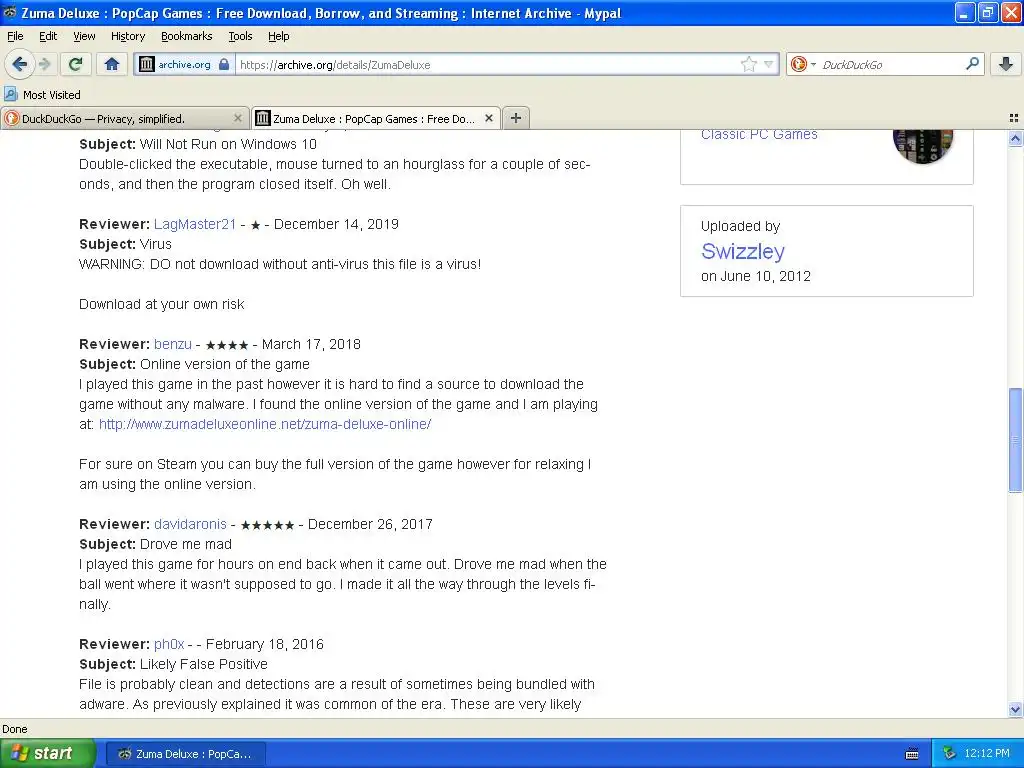Open Classic PC Games collection link
The image size is (1024, 768).
pyautogui.click(x=759, y=135)
